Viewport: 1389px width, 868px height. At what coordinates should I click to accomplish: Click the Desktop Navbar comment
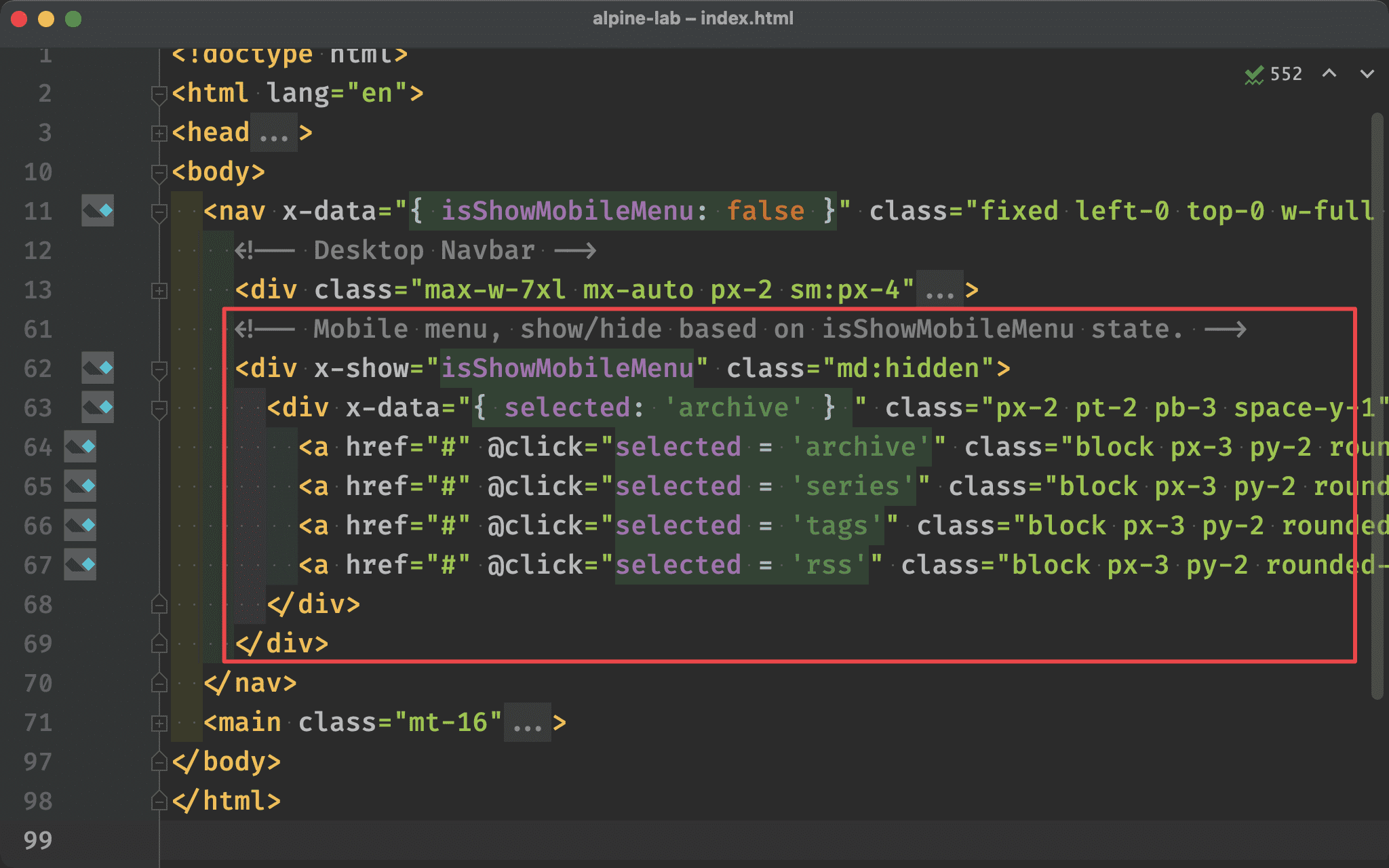pos(415,250)
